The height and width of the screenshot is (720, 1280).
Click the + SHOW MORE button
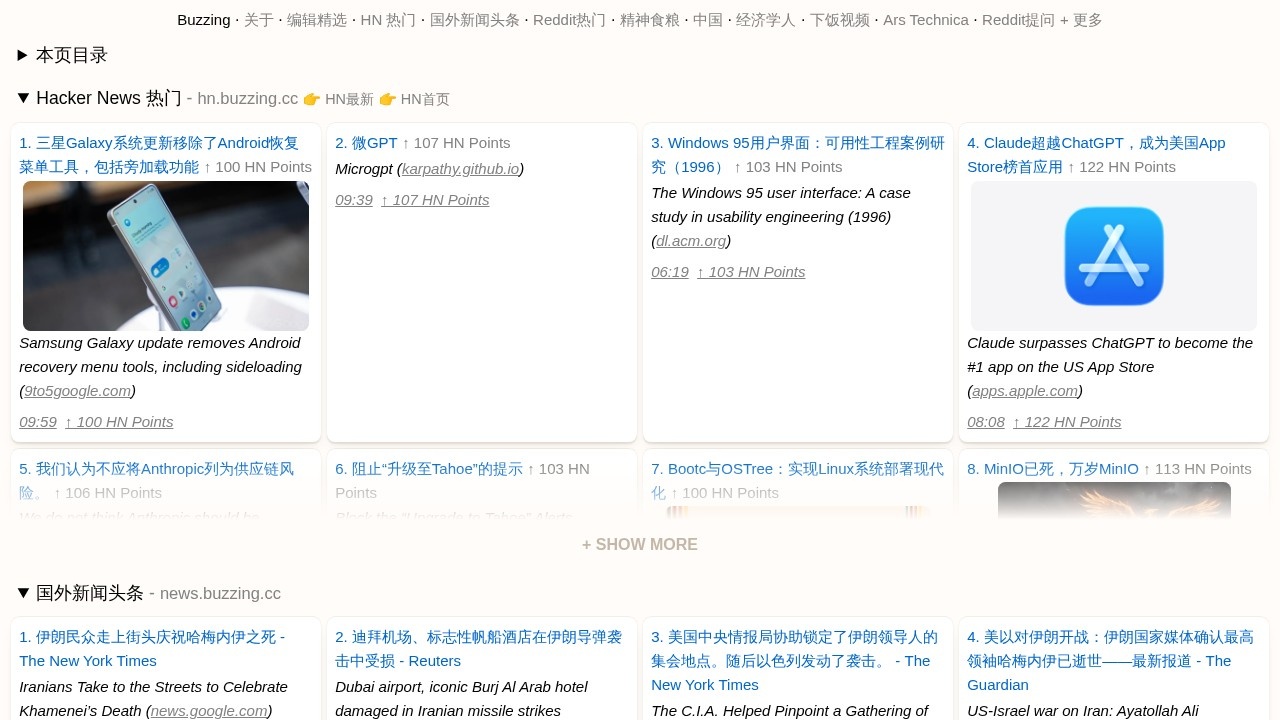click(x=640, y=544)
